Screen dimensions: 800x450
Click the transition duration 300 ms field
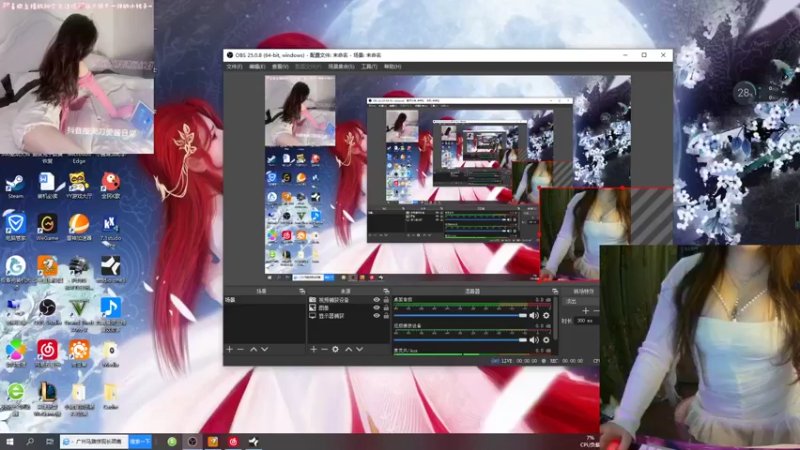[587, 321]
